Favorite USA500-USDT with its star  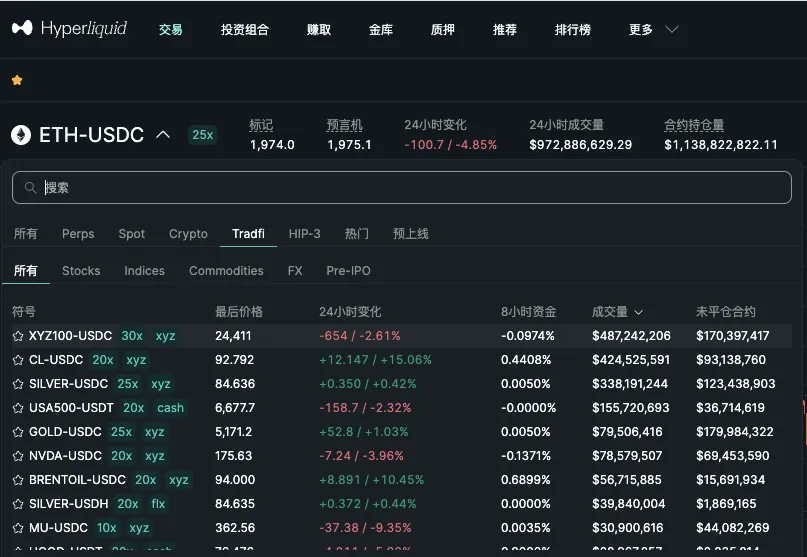point(18,408)
